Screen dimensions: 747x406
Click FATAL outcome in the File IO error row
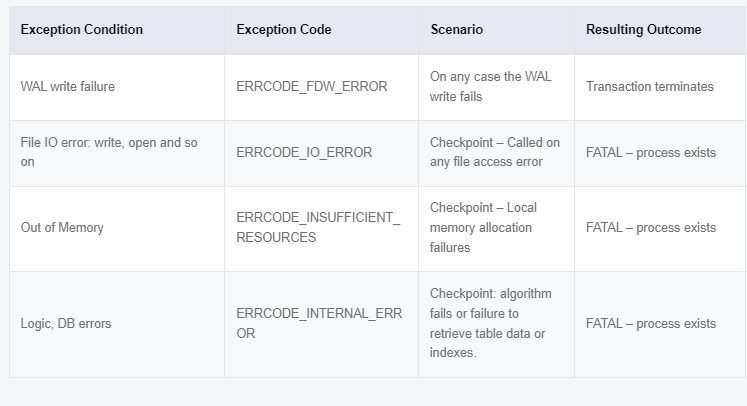tap(651, 152)
